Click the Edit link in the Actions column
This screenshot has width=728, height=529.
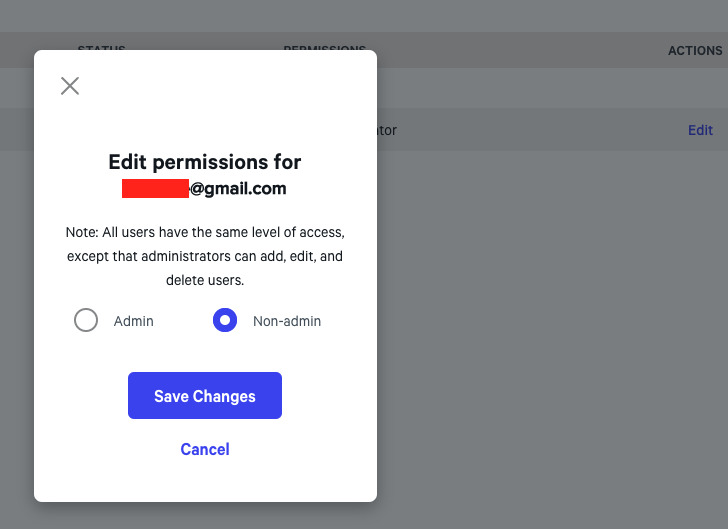tap(700, 130)
